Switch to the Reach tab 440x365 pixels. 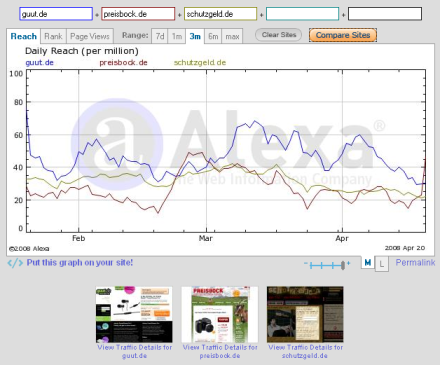(x=23, y=36)
